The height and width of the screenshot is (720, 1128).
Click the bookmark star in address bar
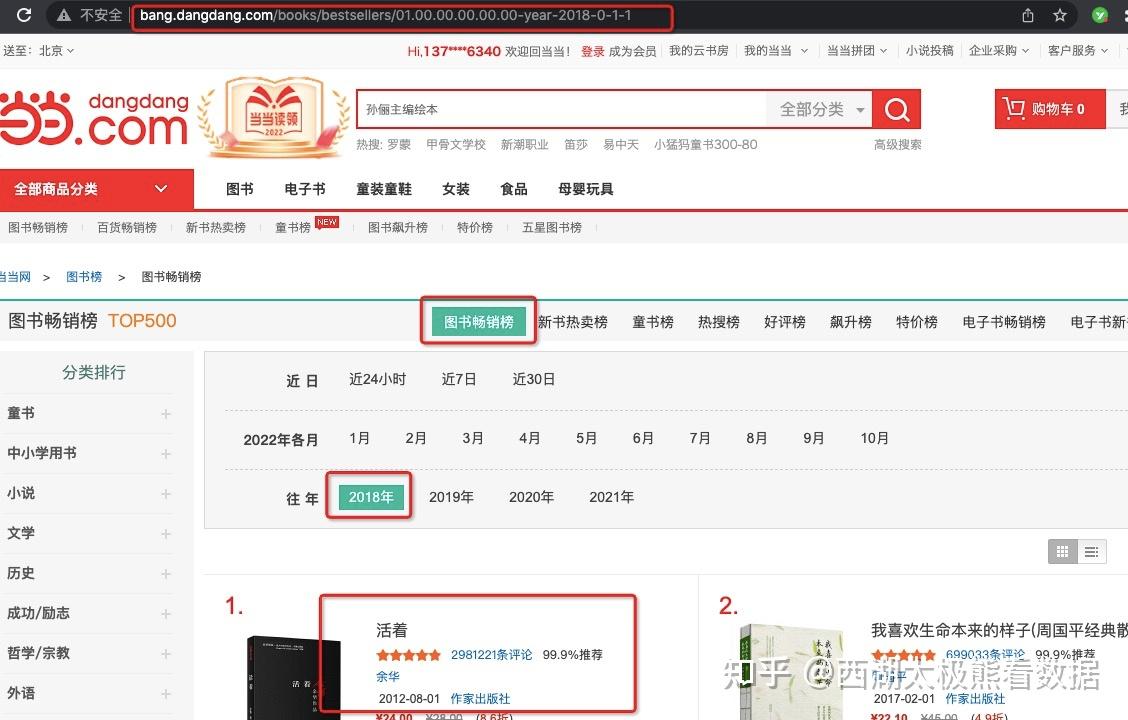pos(1059,16)
